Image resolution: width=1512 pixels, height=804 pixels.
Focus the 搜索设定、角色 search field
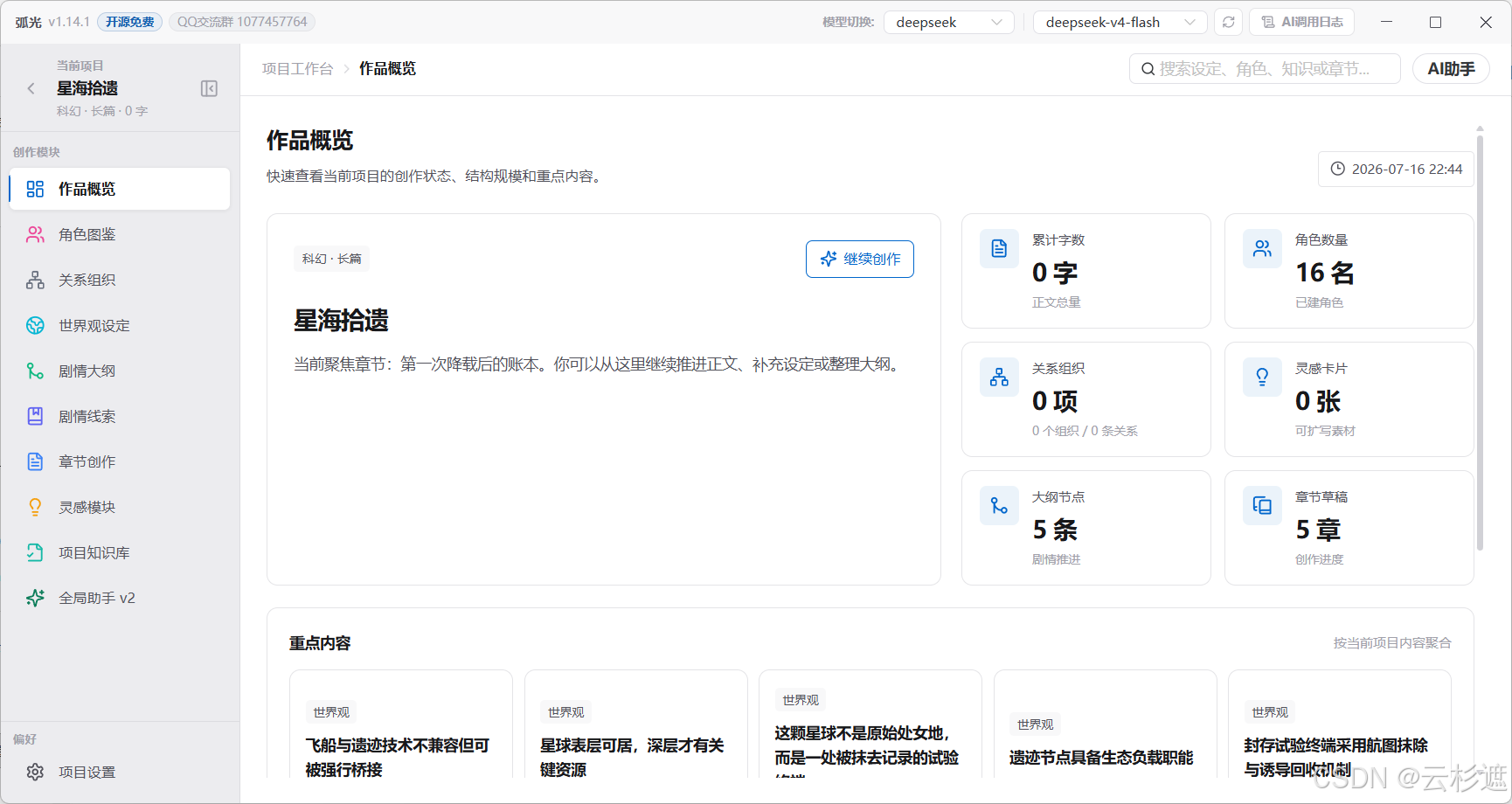coord(1265,68)
